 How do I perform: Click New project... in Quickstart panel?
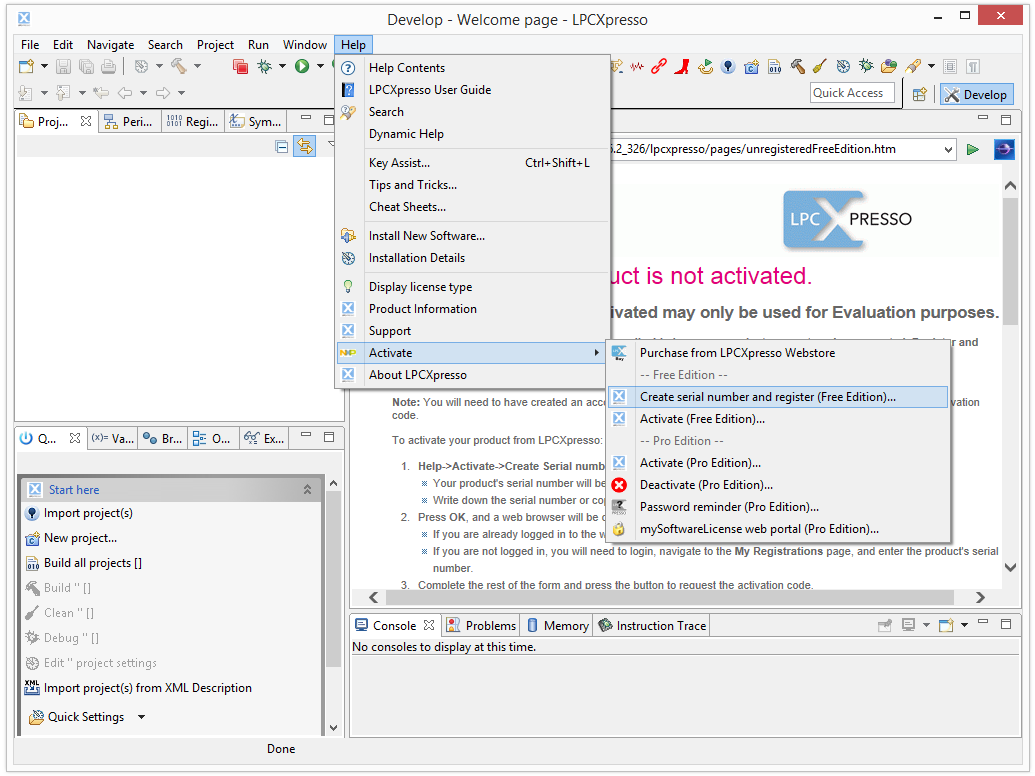(81, 538)
